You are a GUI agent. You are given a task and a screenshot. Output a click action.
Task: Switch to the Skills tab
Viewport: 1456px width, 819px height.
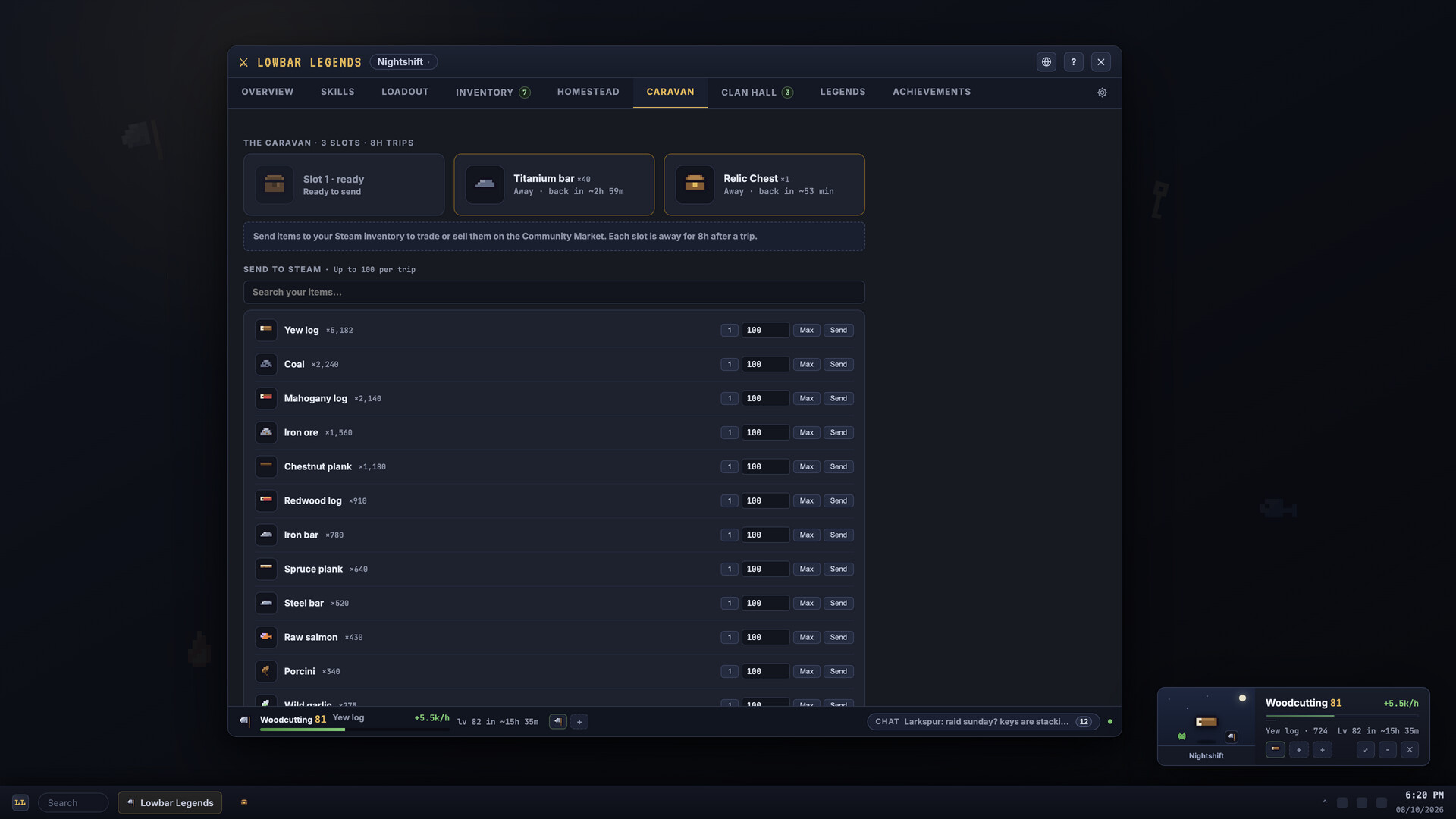click(x=337, y=92)
